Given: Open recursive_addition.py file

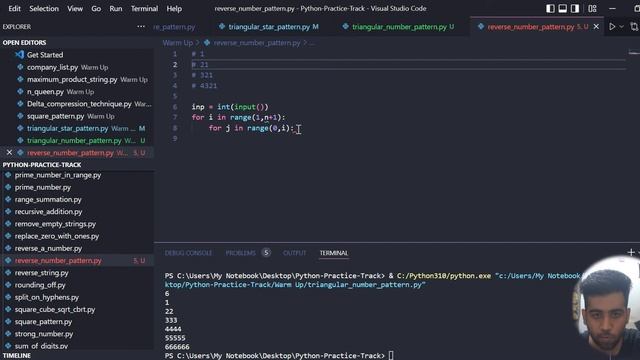Looking at the screenshot, I should point(49,211).
